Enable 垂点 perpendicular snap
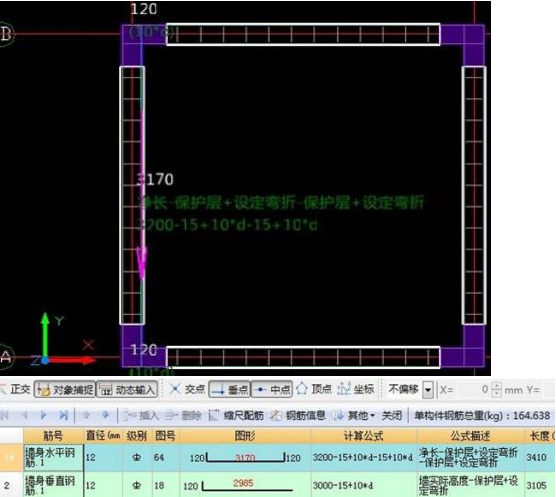Image resolution: width=556 pixels, height=497 pixels. click(230, 390)
